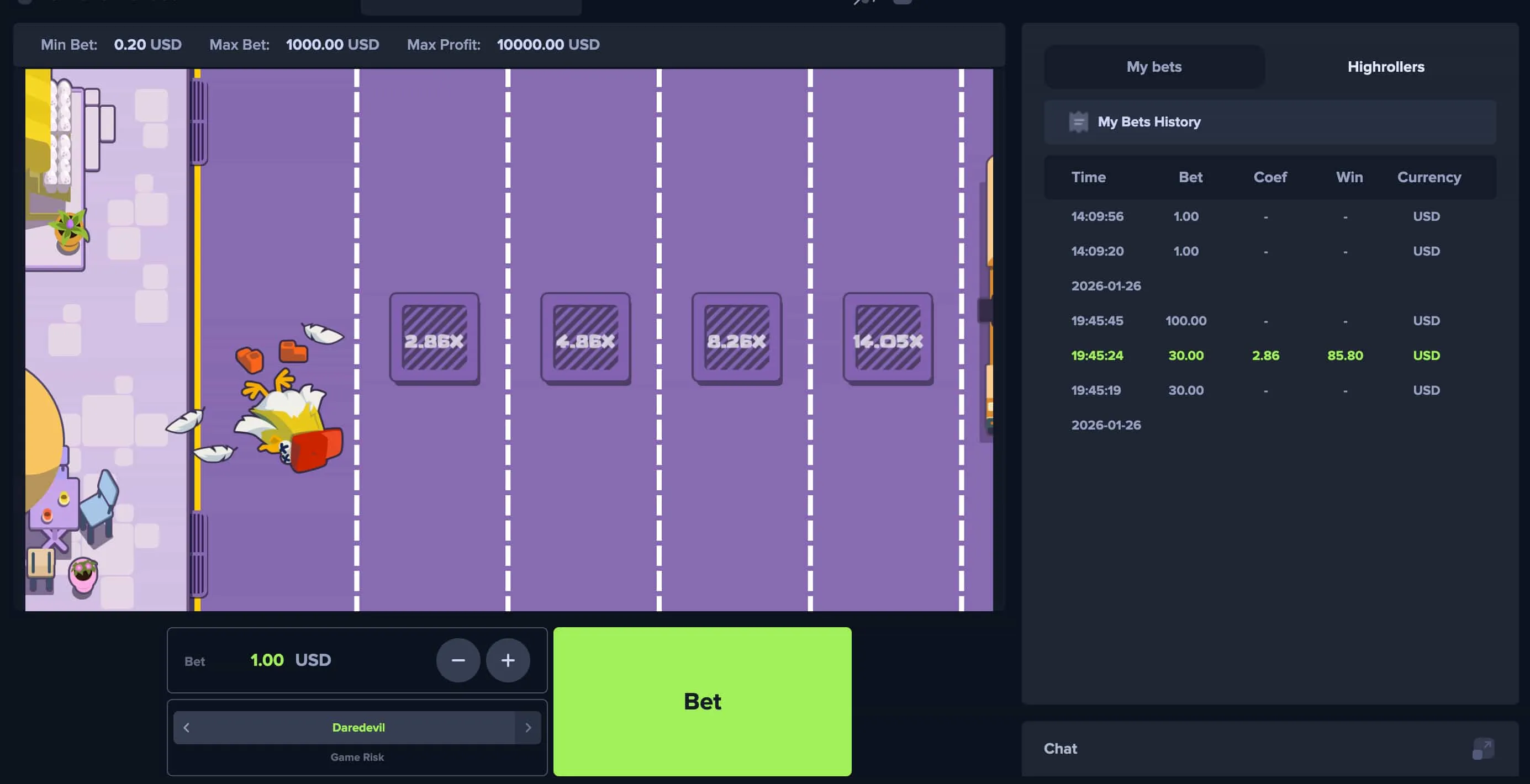Click the My Bets History header bar
The image size is (1530, 784).
(1269, 121)
